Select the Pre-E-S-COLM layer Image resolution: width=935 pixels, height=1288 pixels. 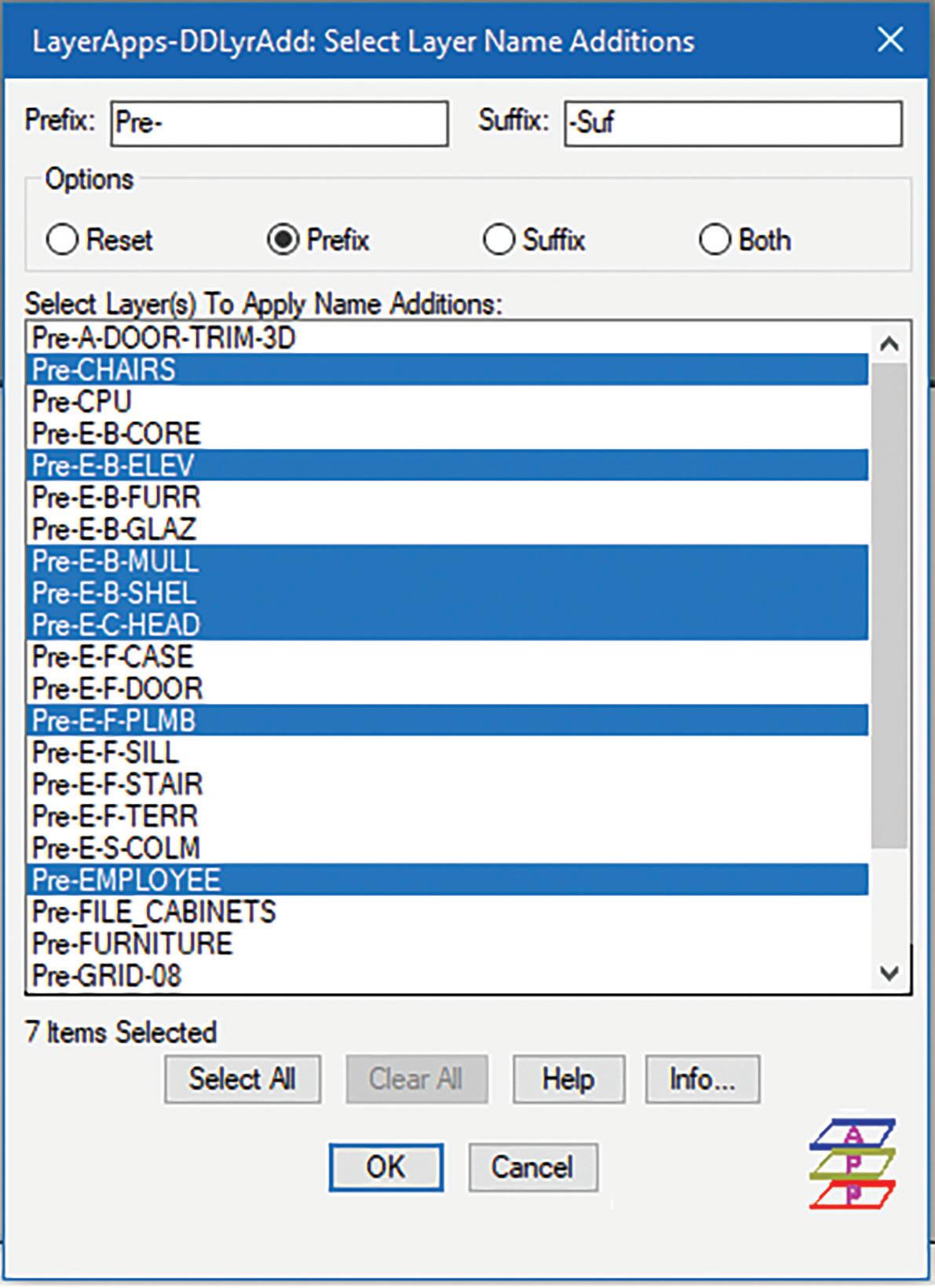447,848
